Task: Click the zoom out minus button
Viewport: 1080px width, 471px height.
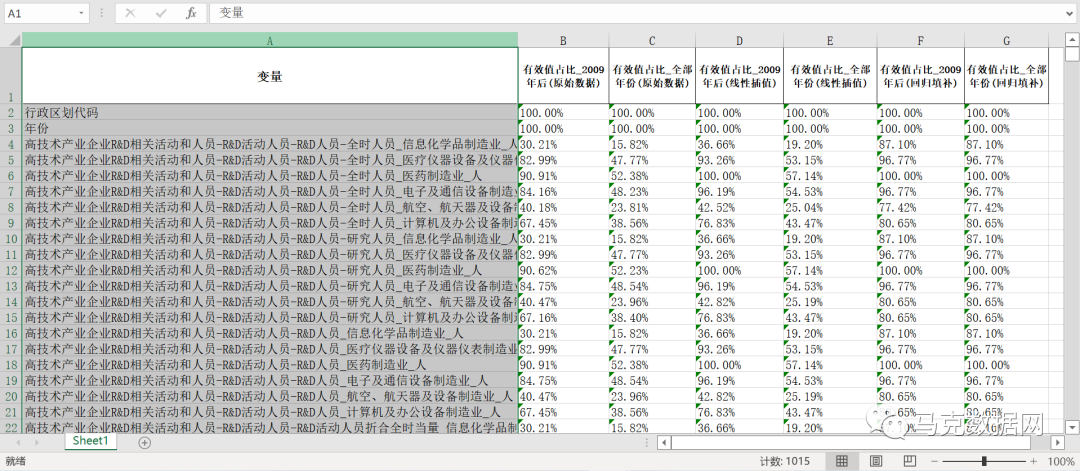Action: click(x=934, y=461)
